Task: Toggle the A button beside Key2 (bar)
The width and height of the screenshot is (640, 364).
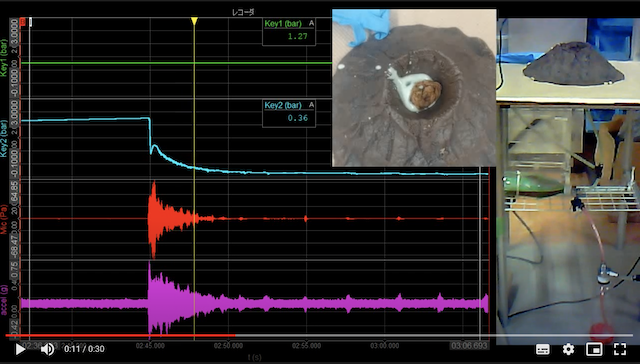Action: point(311,105)
